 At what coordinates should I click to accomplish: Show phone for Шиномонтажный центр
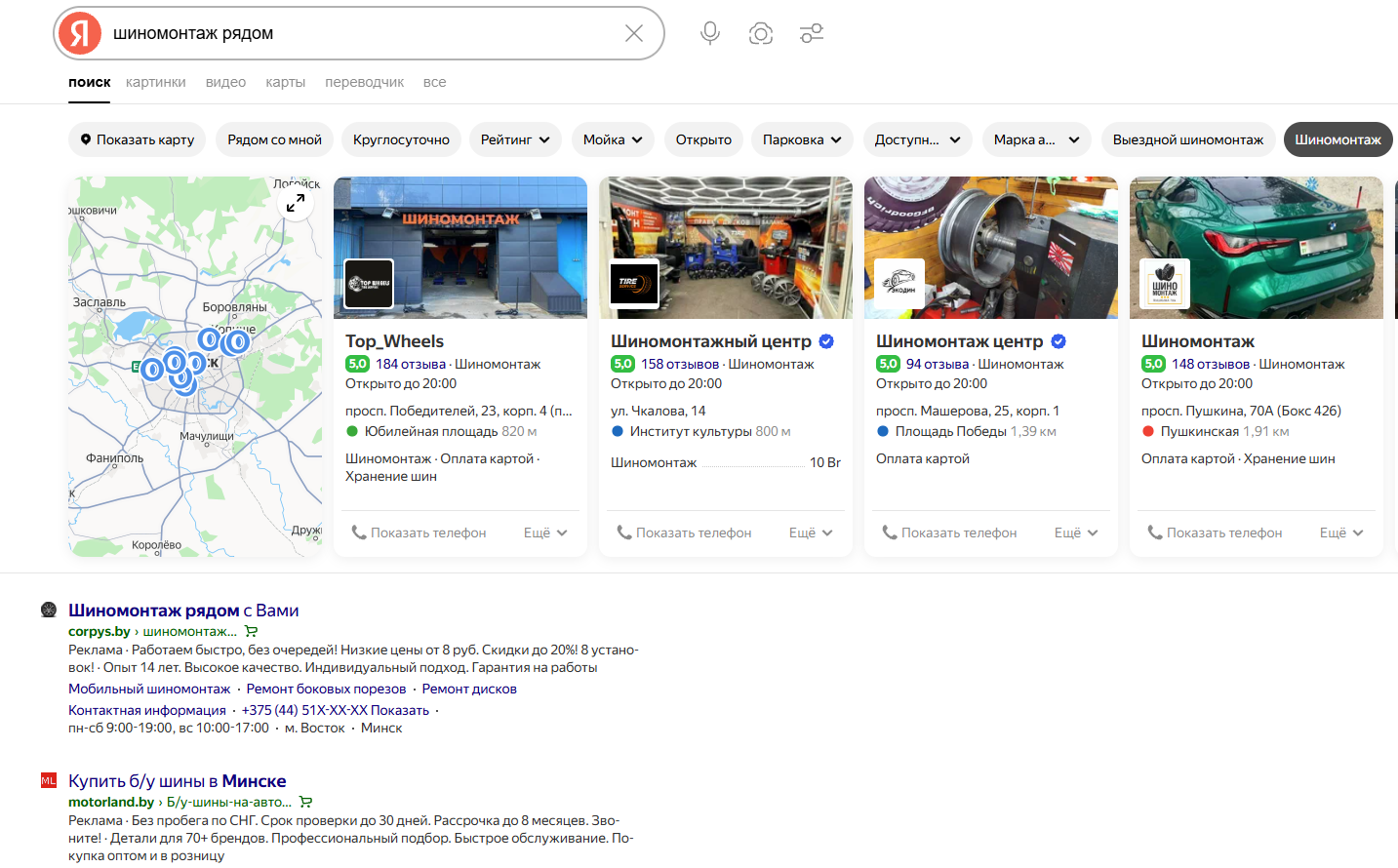point(684,533)
